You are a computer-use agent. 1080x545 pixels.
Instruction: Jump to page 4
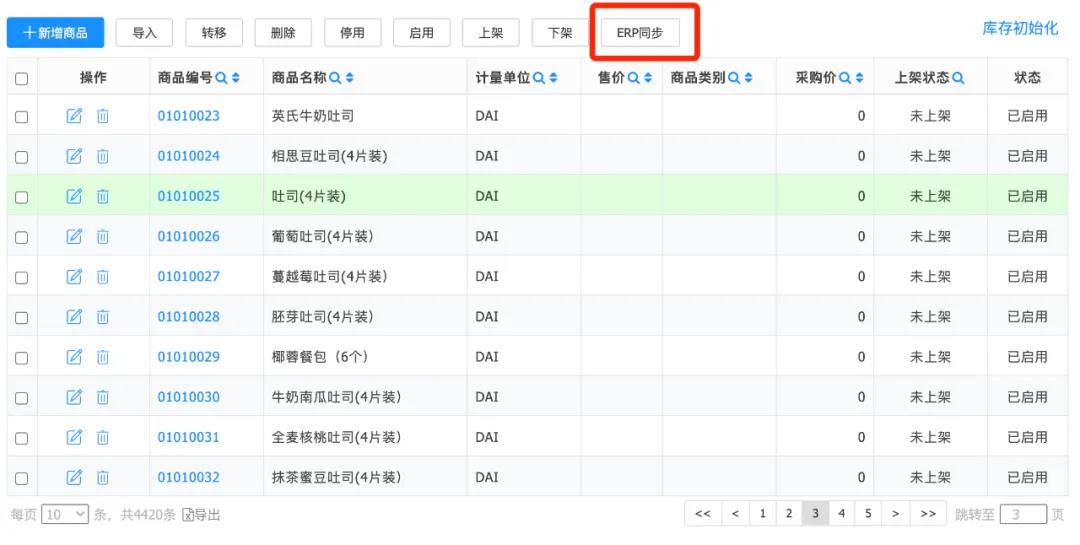842,513
